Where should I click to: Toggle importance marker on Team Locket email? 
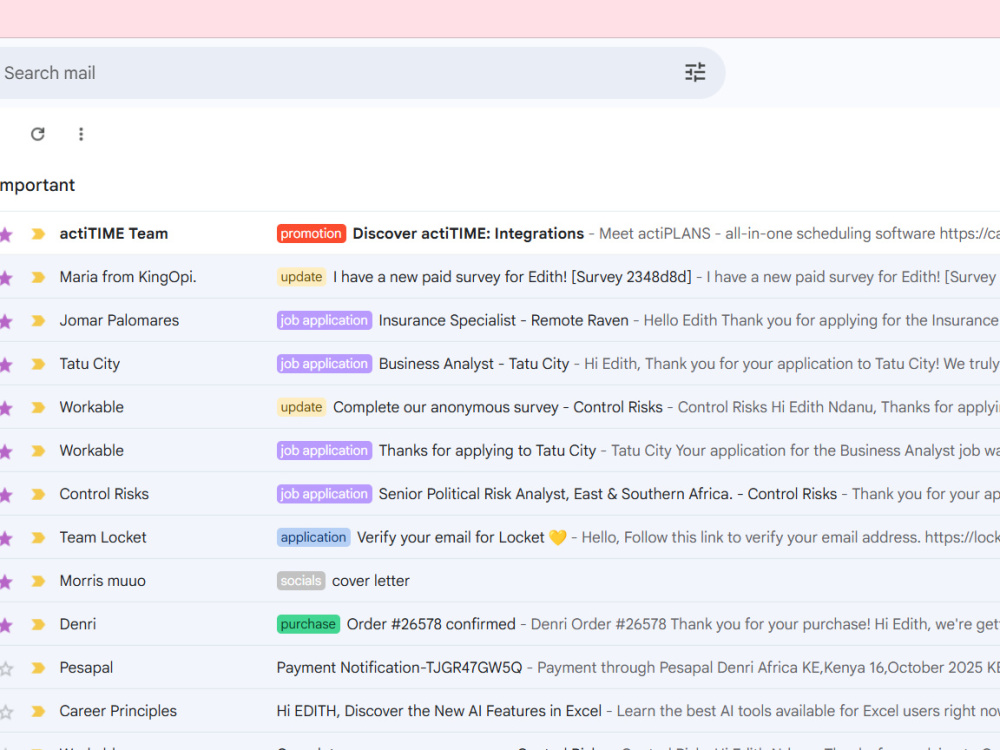[38, 538]
